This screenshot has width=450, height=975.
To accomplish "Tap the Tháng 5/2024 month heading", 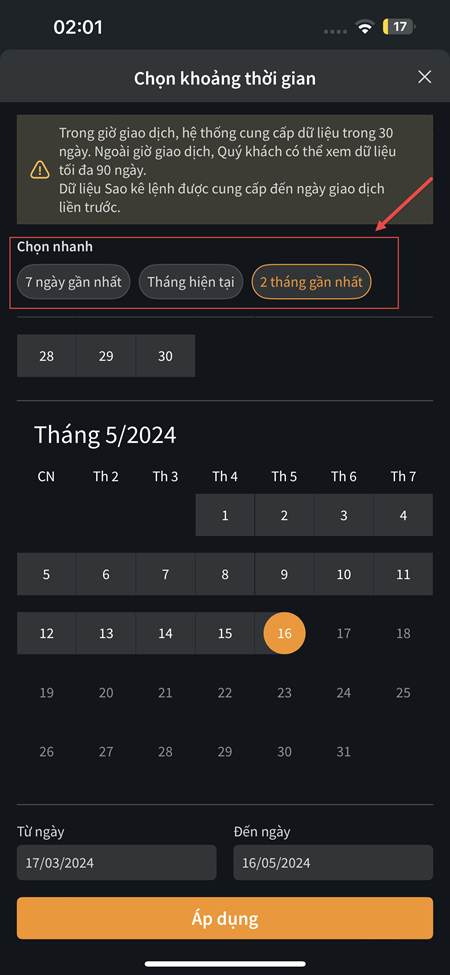I will click(x=105, y=435).
